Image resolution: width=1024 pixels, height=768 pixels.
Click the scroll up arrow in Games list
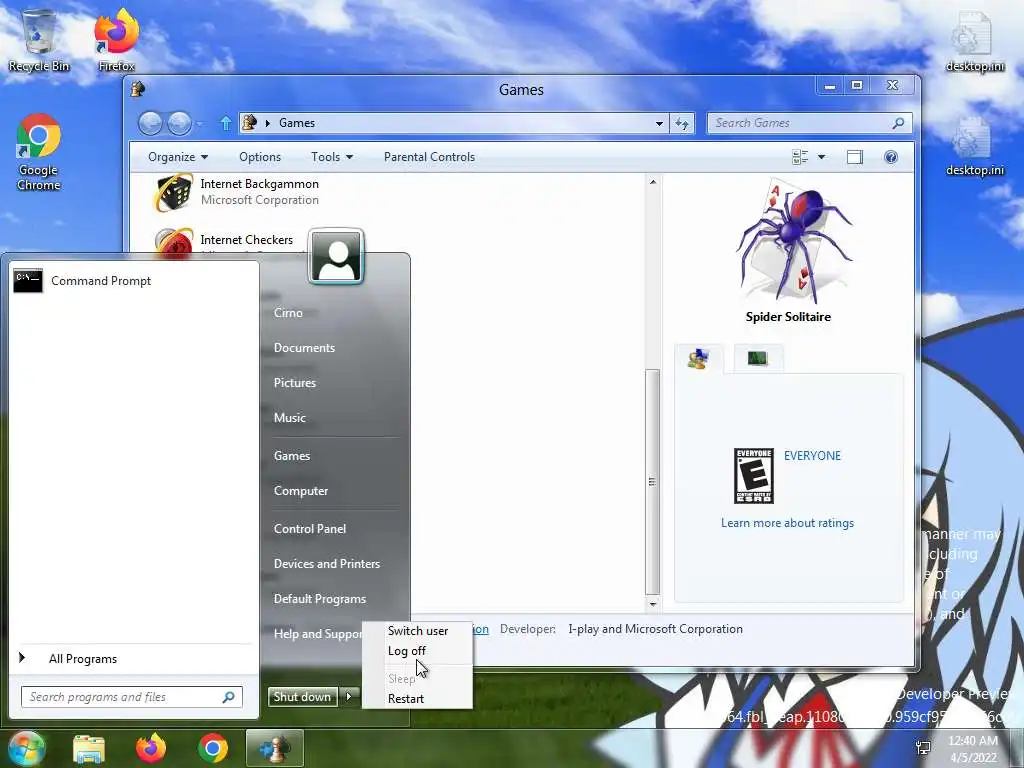(x=652, y=182)
